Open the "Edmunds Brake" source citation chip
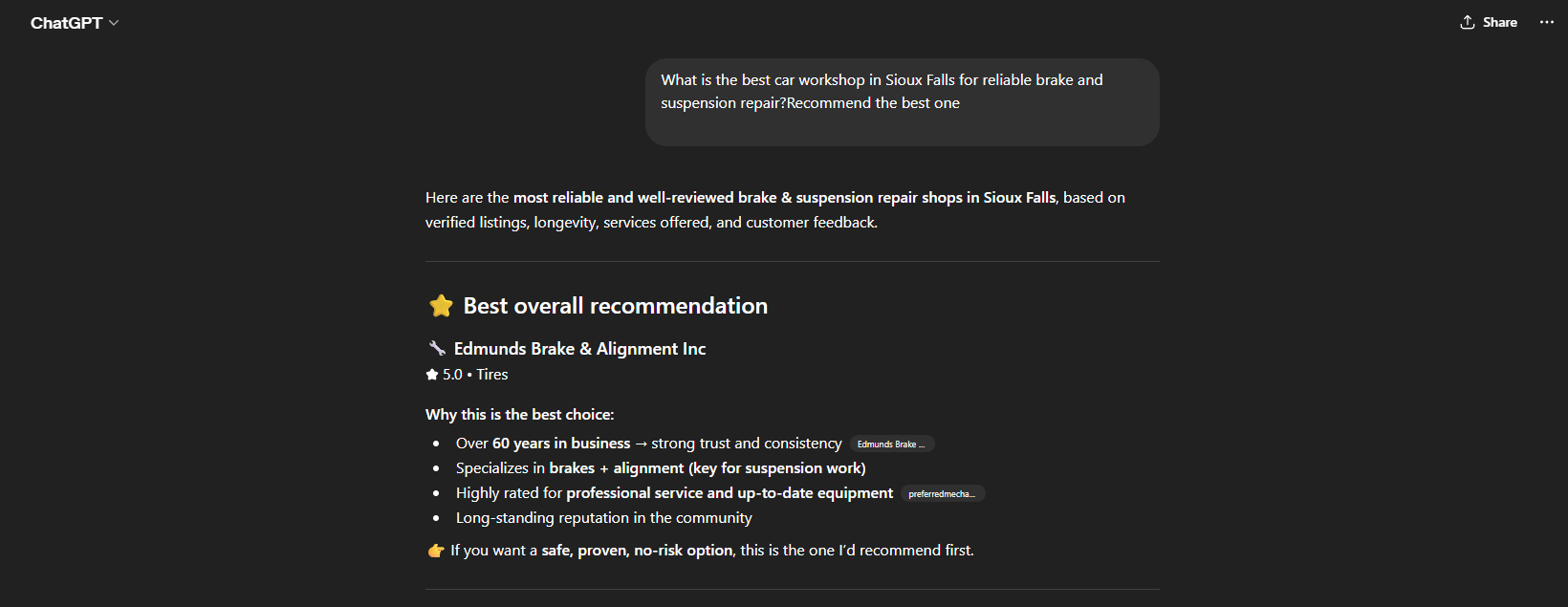Screen dimensions: 1568x607 pos(891,444)
